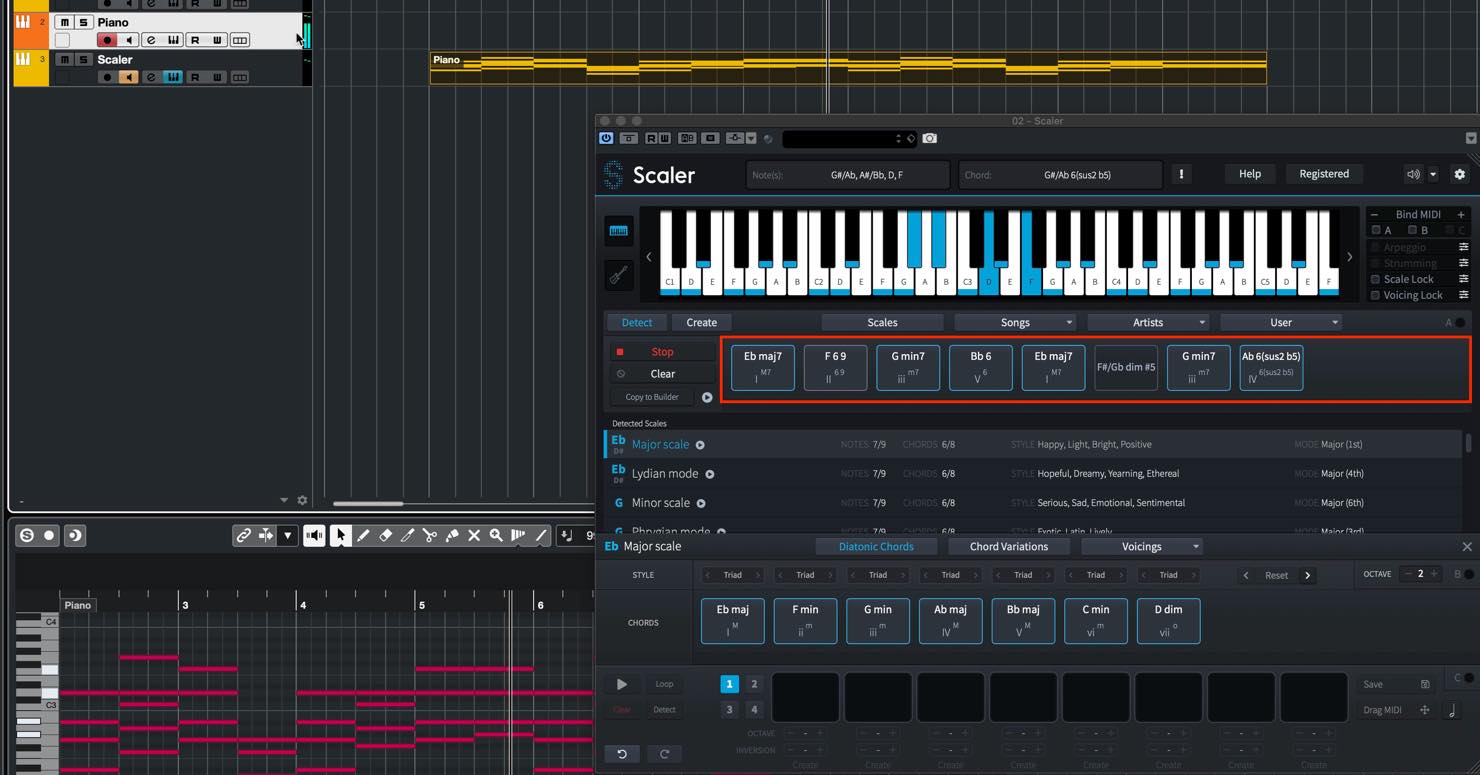Select the Line tool in editor toolbar
Viewport: 1480px width, 775px height.
(541, 536)
